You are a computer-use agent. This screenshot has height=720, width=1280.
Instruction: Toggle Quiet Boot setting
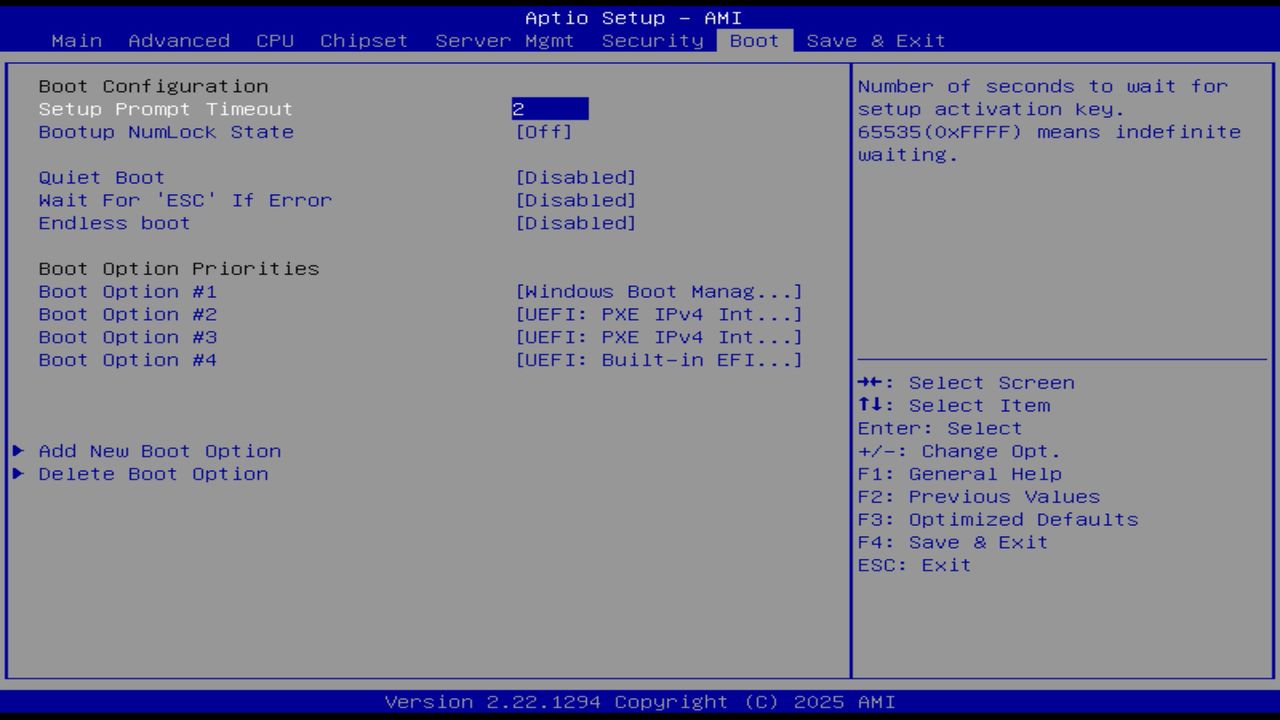click(577, 177)
